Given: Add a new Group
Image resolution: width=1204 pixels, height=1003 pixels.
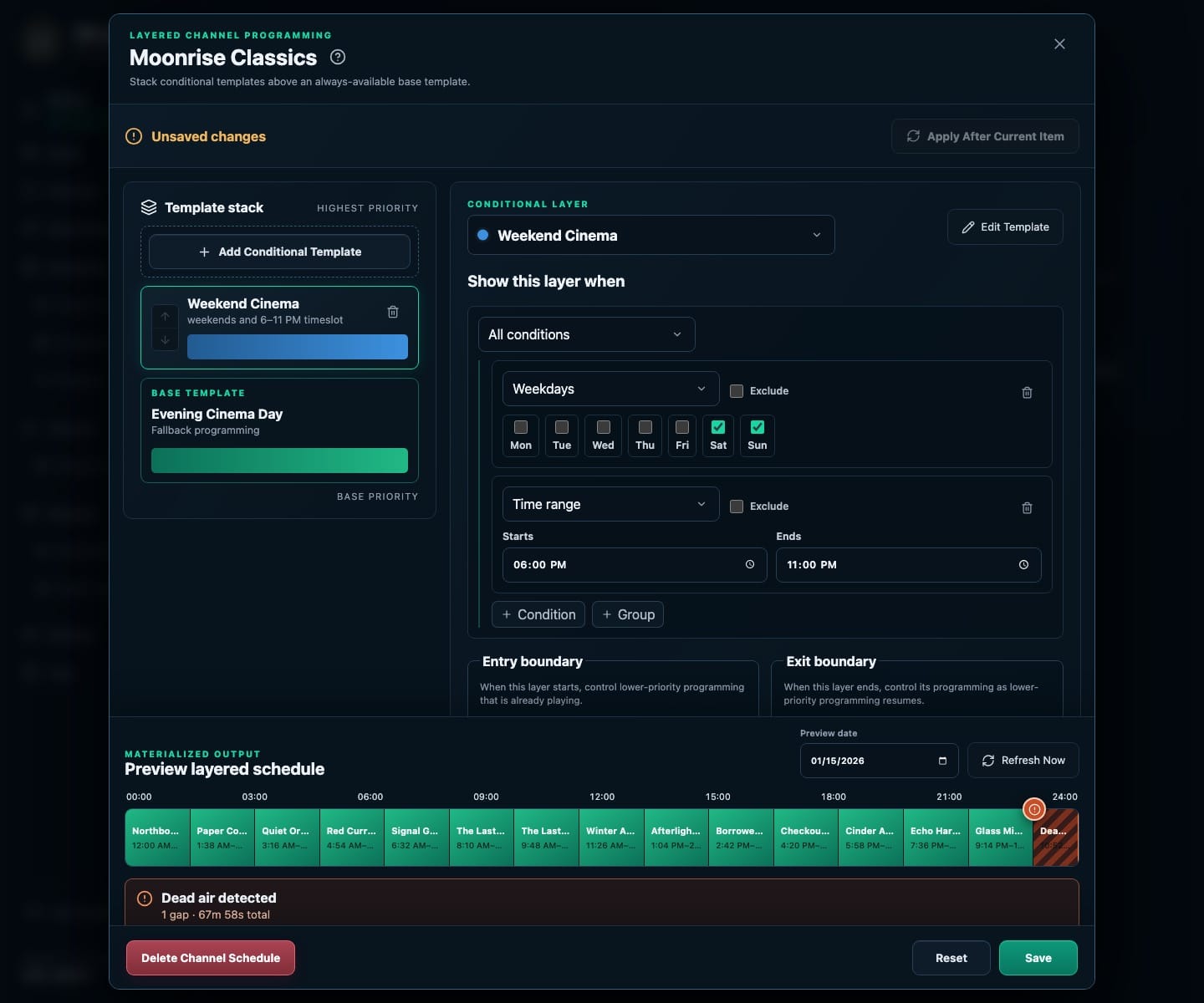Looking at the screenshot, I should pyautogui.click(x=628, y=614).
